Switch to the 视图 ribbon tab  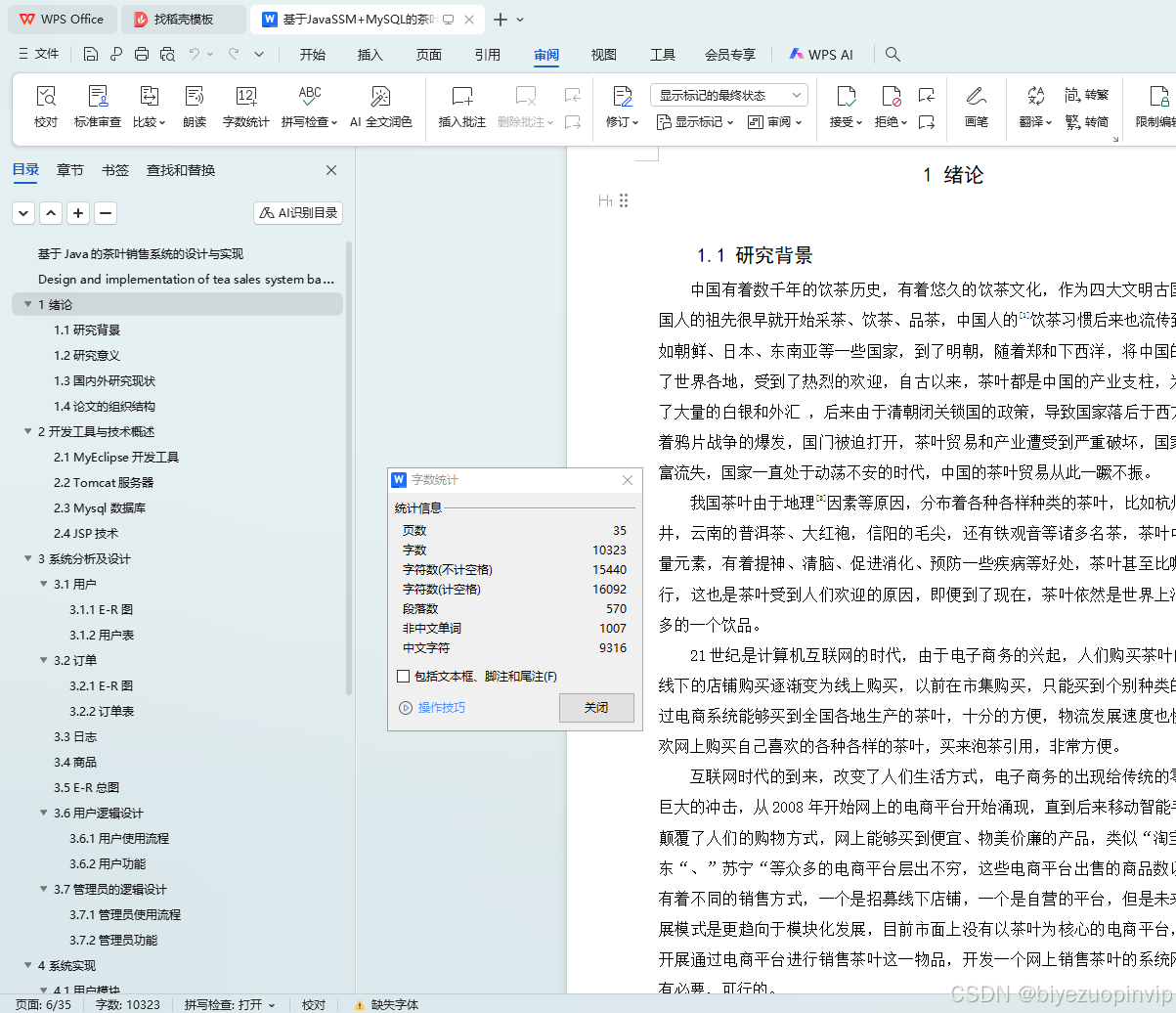point(604,55)
